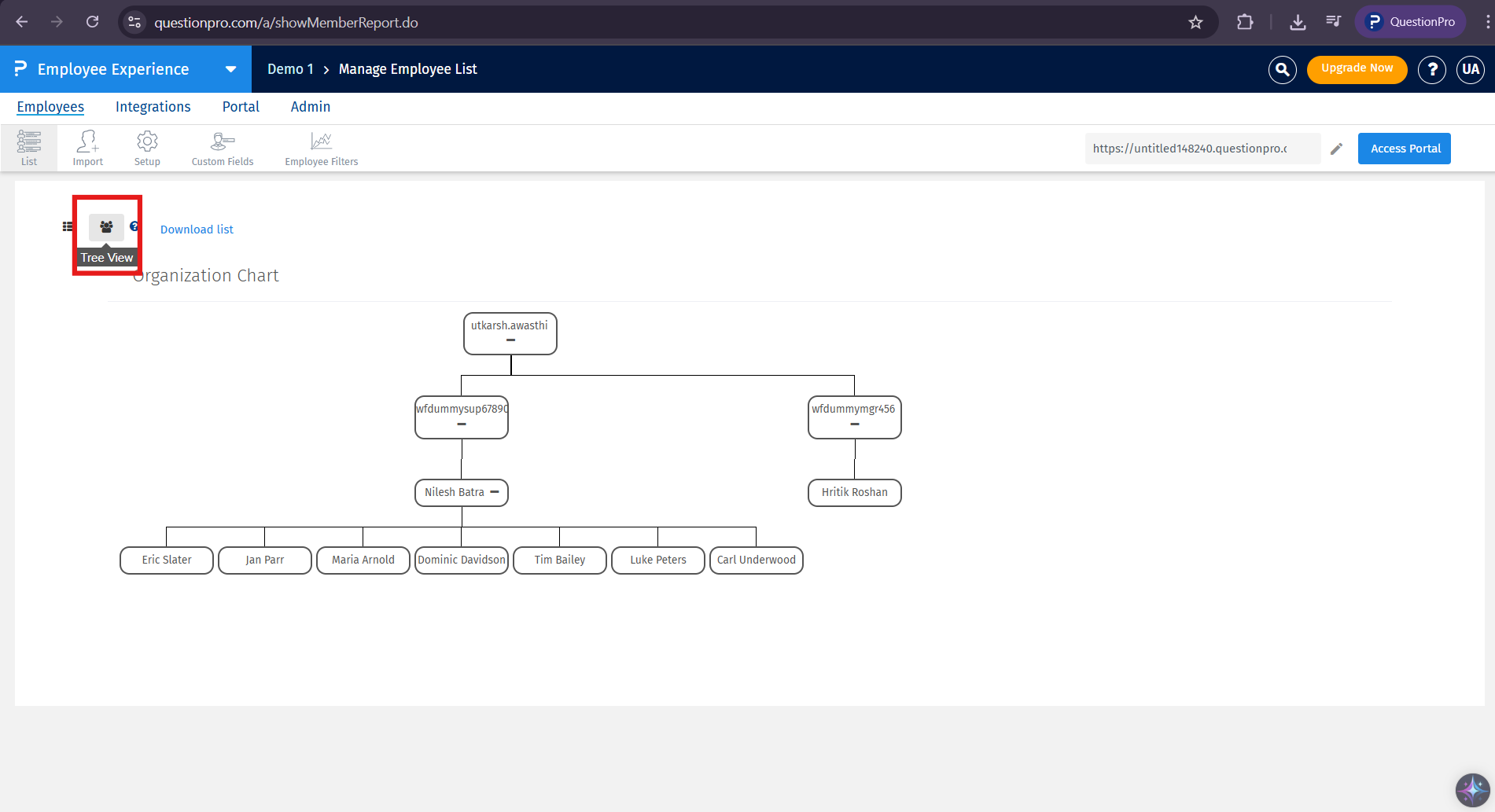Open Employee Filters
Screen dimensions: 1495x812
(320, 148)
